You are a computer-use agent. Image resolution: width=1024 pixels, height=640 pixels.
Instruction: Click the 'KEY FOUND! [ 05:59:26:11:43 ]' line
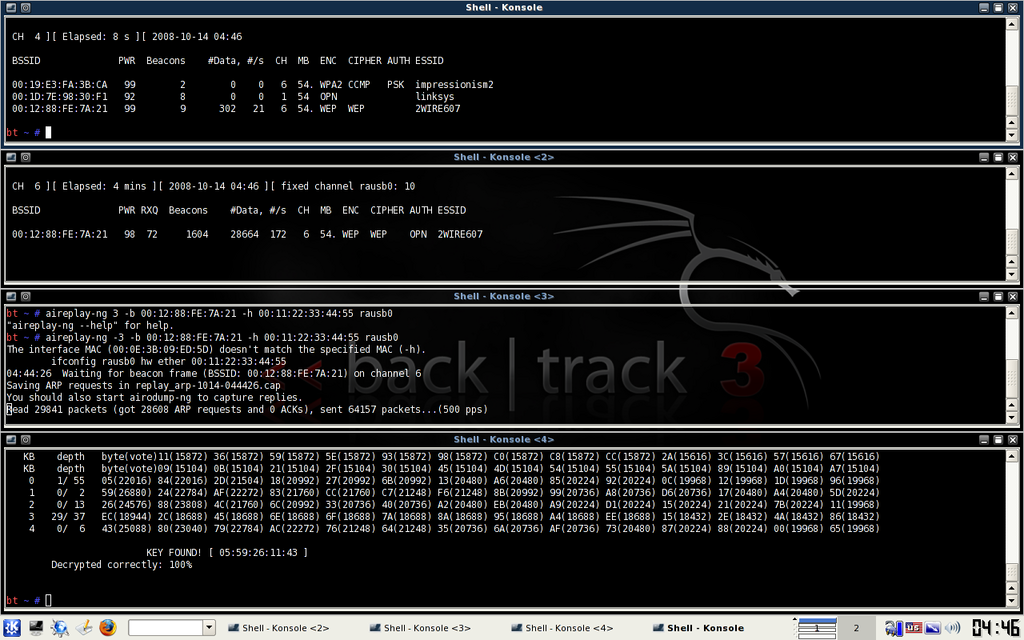(x=227, y=552)
